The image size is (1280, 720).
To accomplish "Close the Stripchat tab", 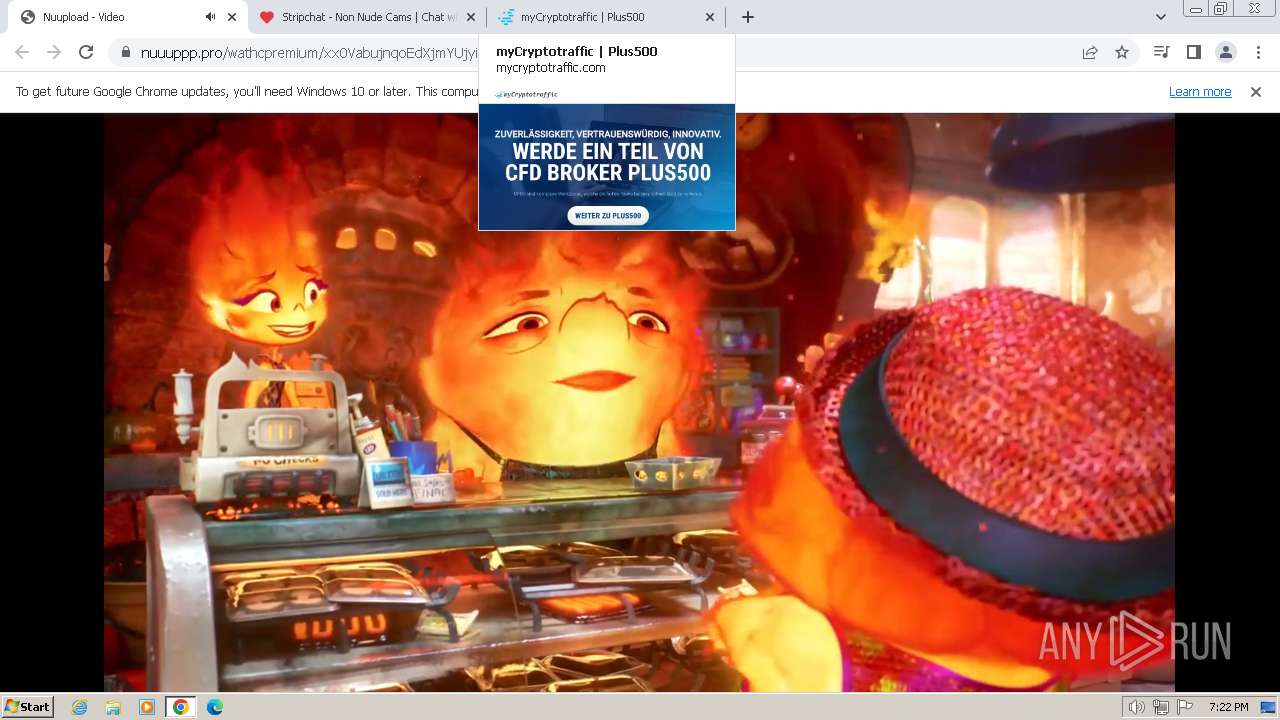I will [x=471, y=17].
